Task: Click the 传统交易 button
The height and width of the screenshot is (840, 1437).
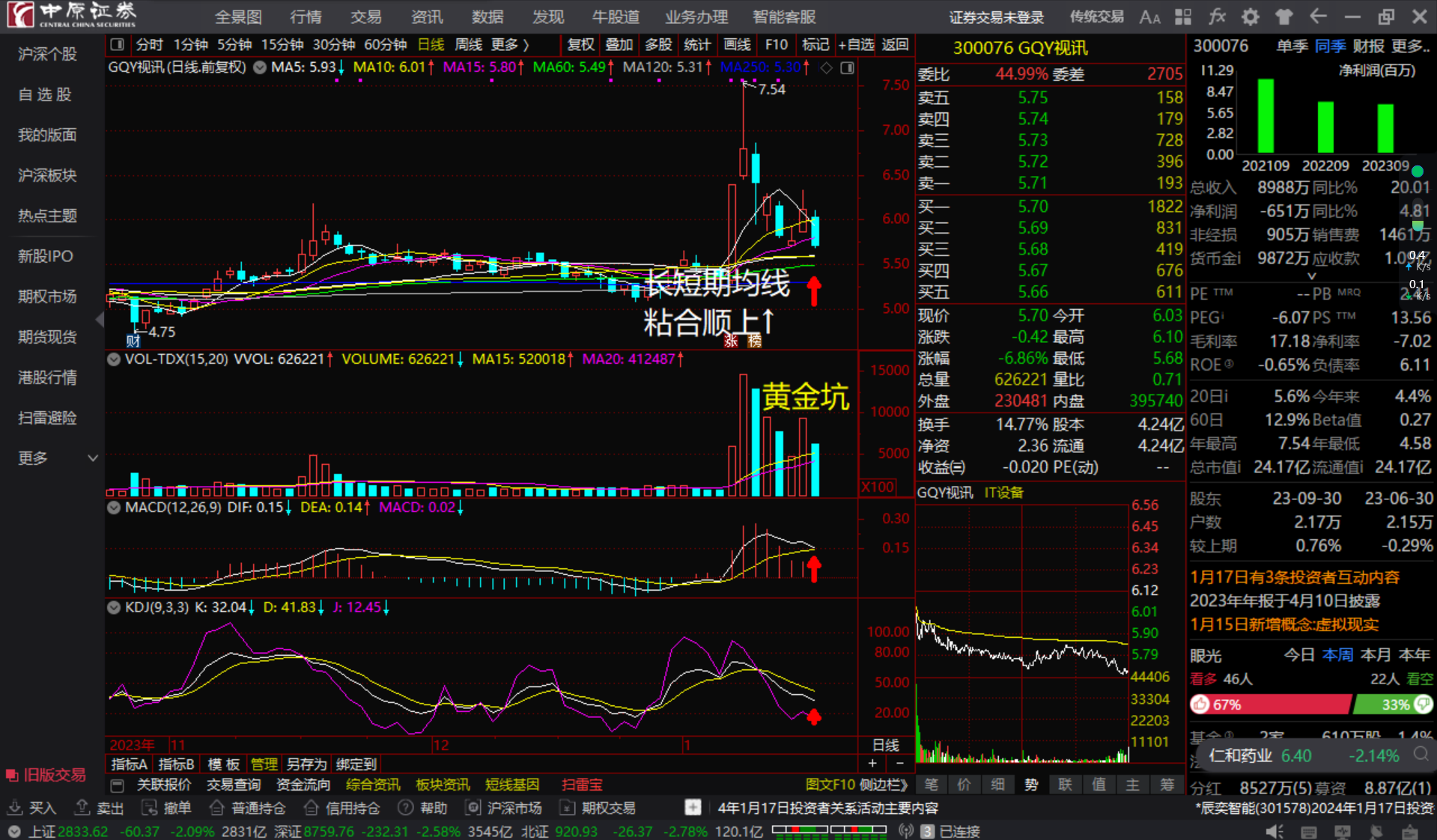Action: (1096, 16)
